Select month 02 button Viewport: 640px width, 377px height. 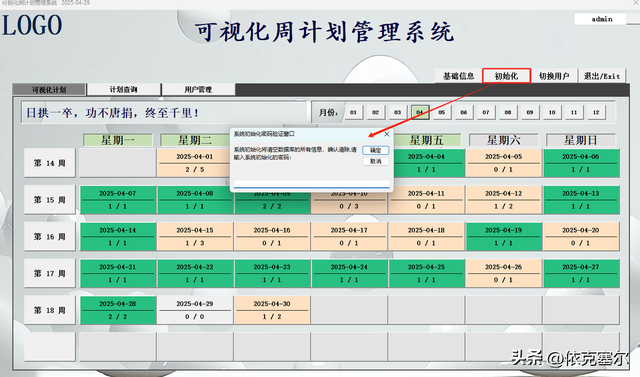[x=376, y=112]
